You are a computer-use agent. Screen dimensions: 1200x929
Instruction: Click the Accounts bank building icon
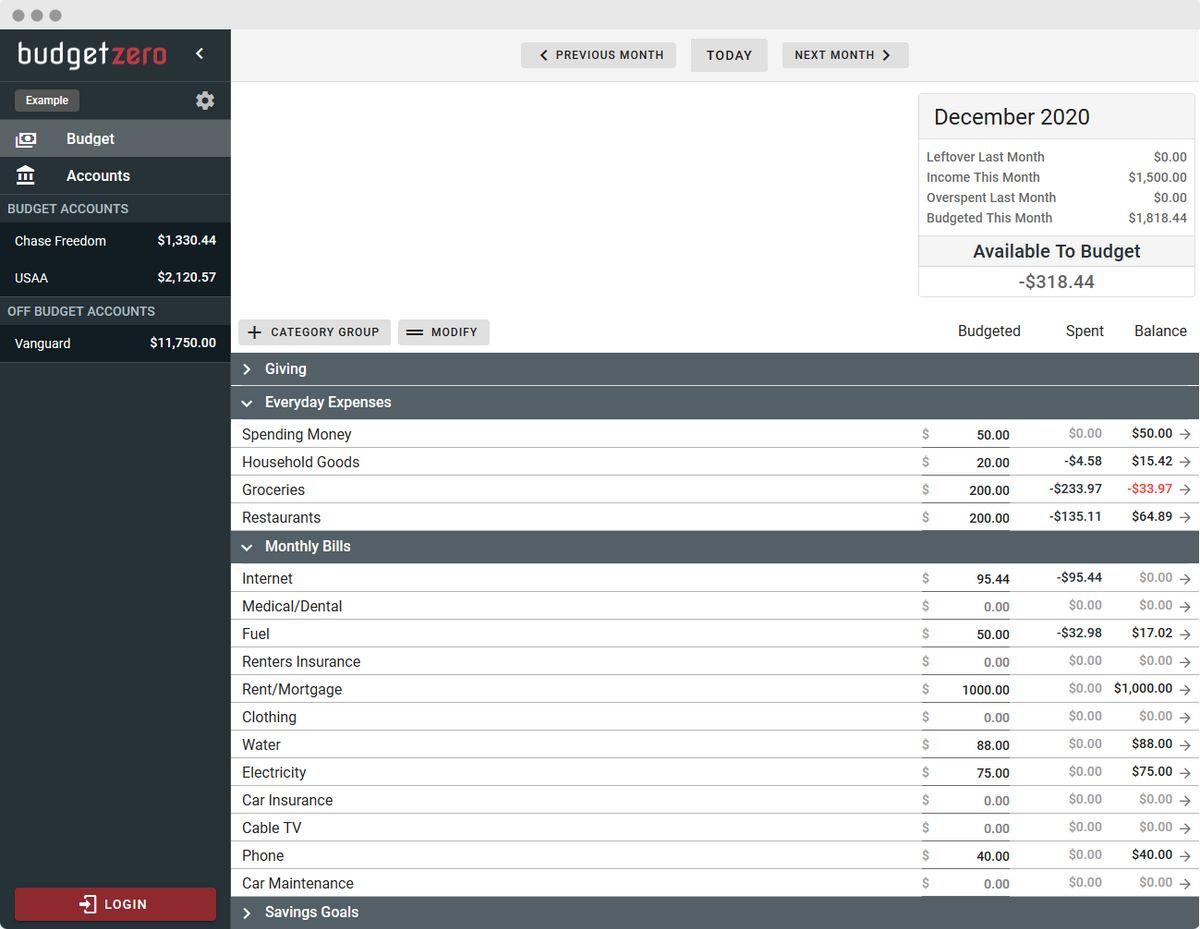click(26, 176)
